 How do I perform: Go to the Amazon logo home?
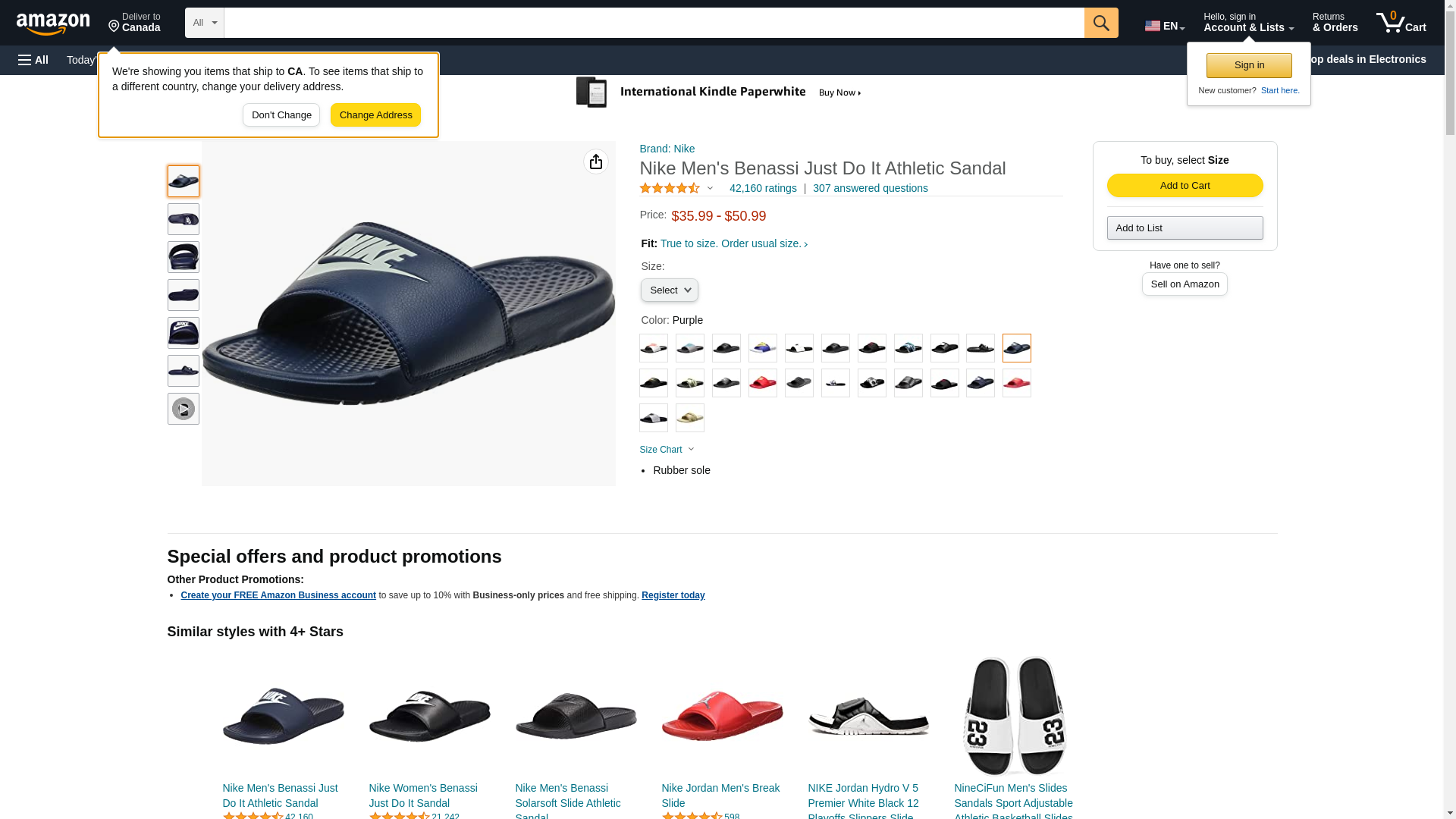[x=53, y=24]
